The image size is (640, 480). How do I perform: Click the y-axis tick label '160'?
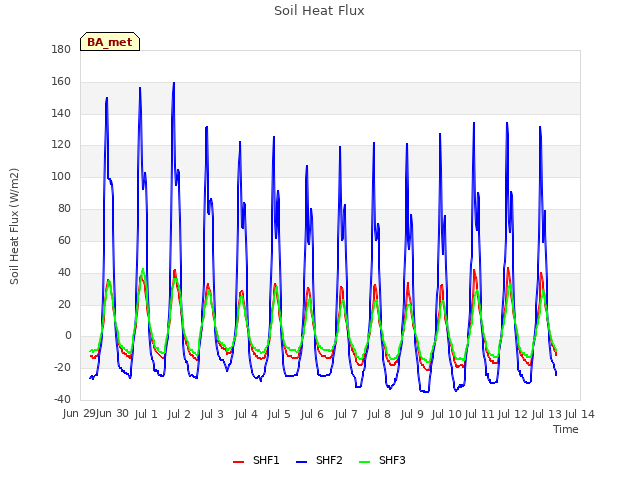coord(61,82)
